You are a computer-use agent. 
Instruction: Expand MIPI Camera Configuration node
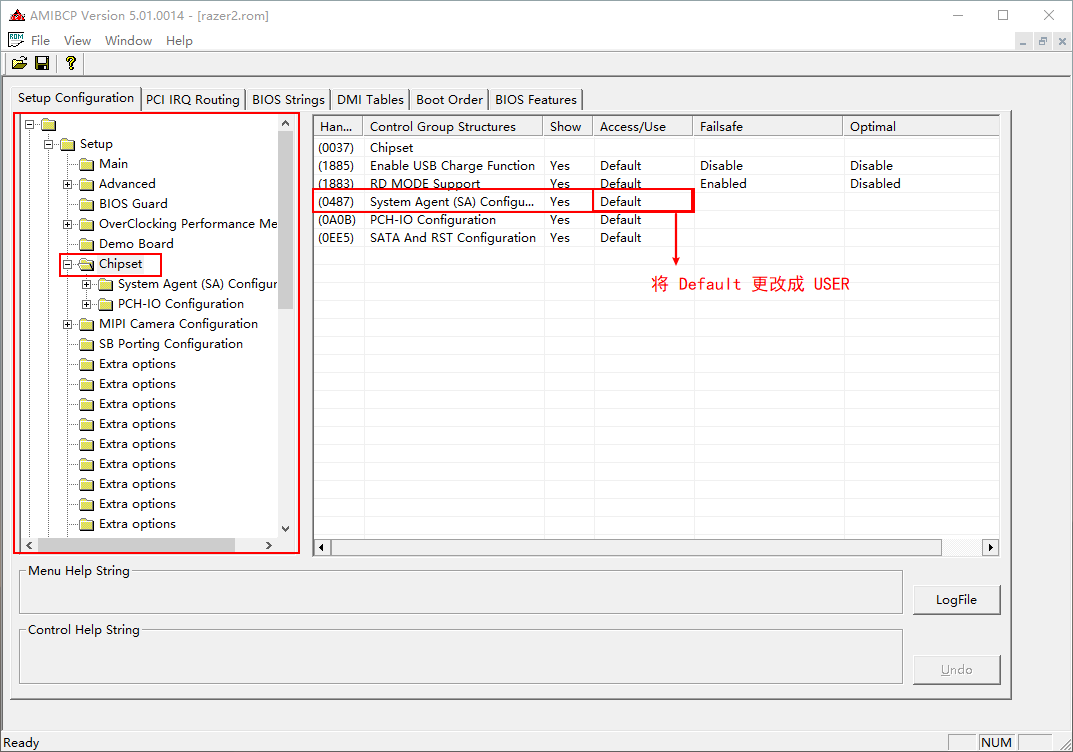pyautogui.click(x=68, y=324)
